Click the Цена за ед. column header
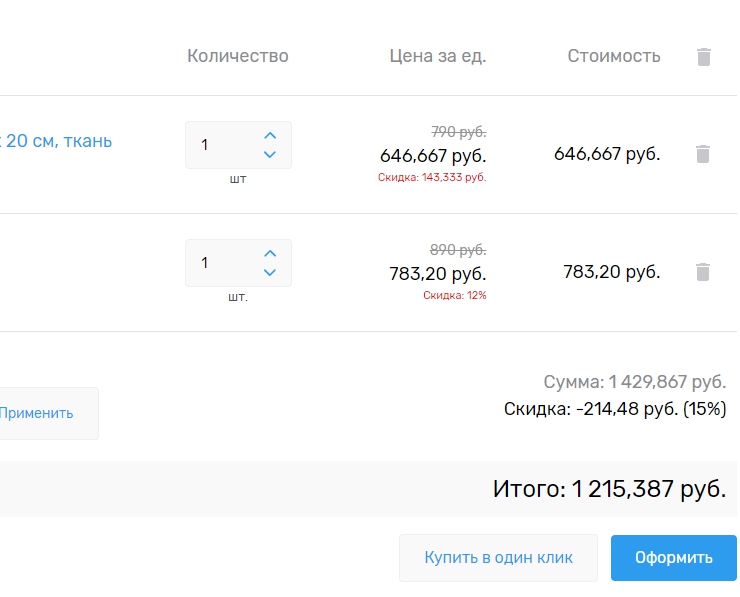740x597 pixels. click(437, 56)
